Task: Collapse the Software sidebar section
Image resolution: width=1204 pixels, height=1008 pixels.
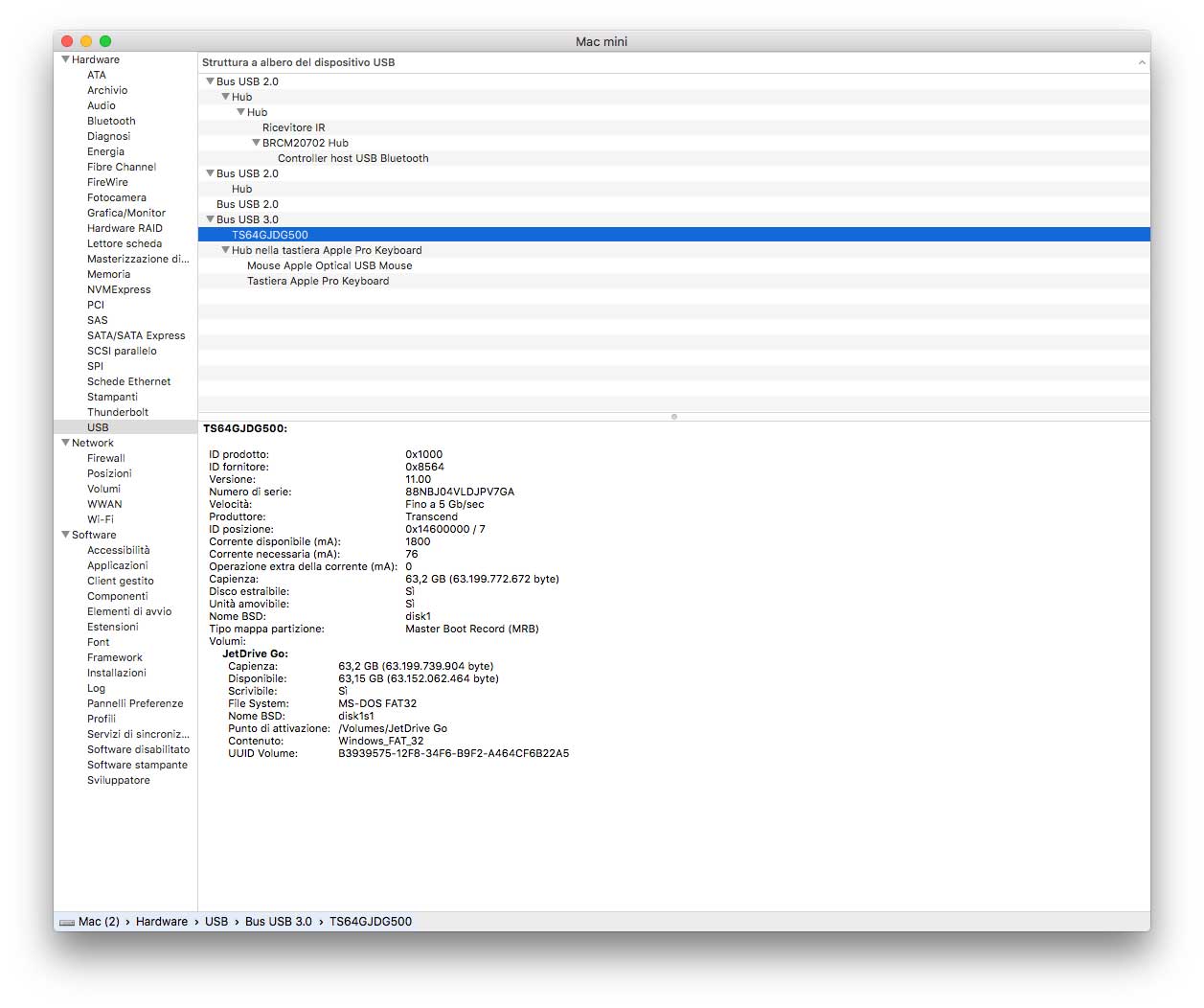Action: tap(65, 535)
